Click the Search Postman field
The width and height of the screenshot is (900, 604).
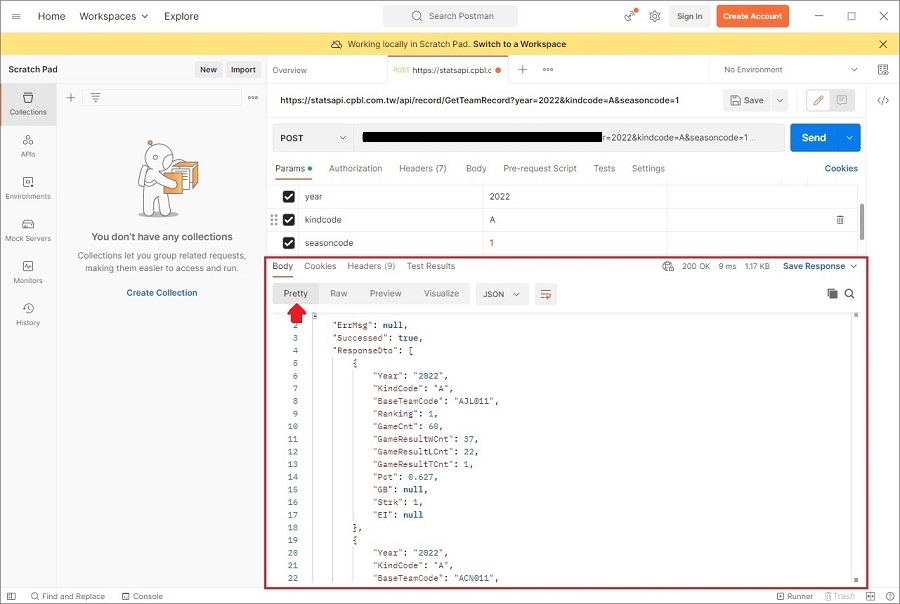tap(450, 16)
